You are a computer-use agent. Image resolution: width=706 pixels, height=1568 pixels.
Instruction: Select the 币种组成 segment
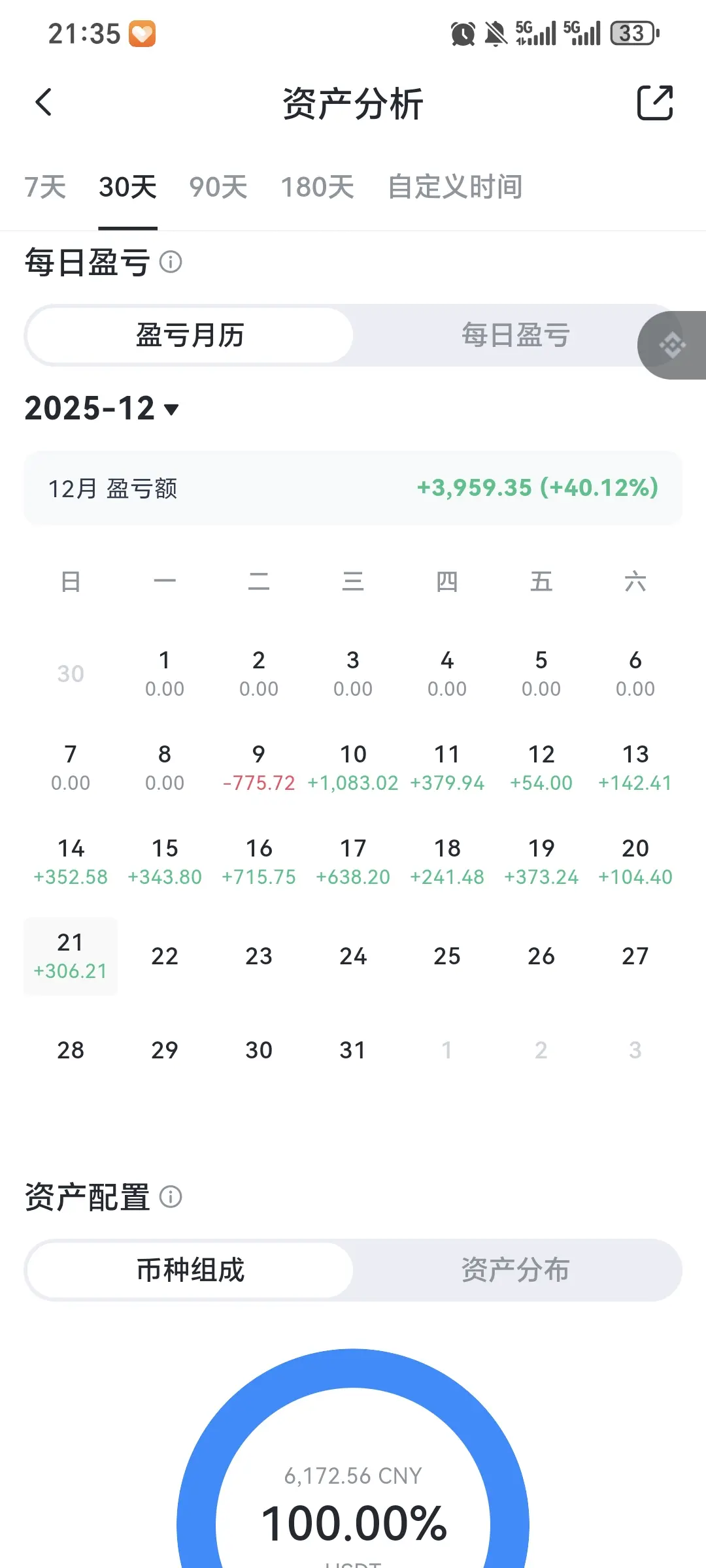(190, 1270)
